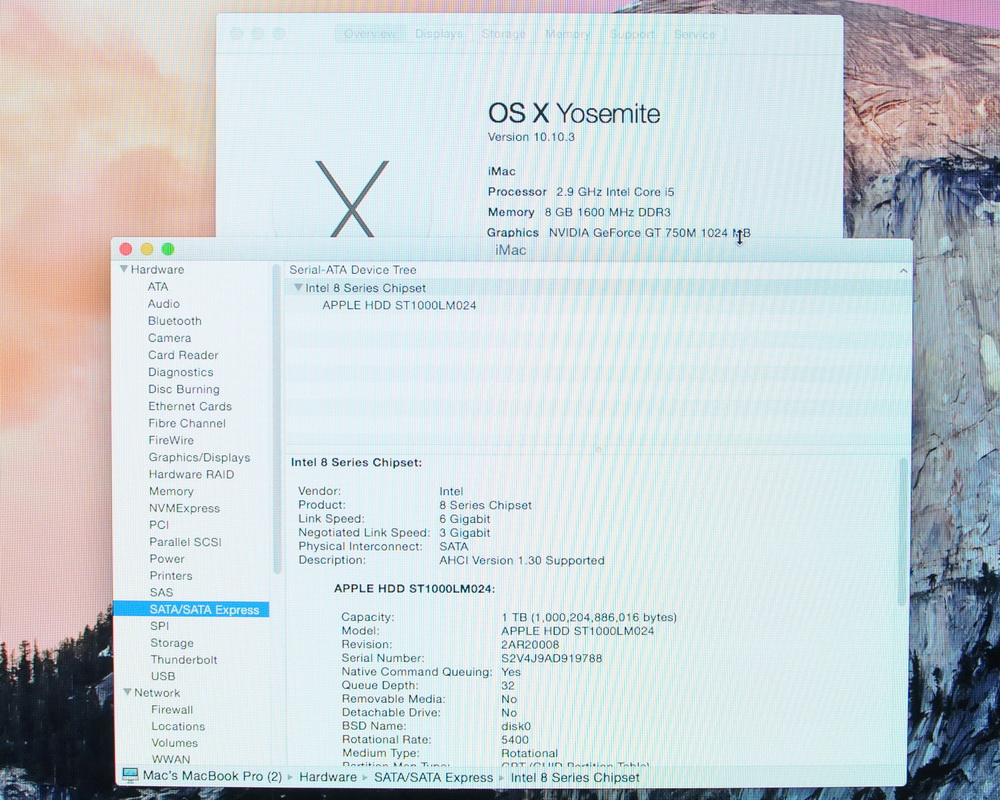Image resolution: width=1000 pixels, height=800 pixels.
Task: Click AHCI Version 1.30 Supported description
Action: 522,560
